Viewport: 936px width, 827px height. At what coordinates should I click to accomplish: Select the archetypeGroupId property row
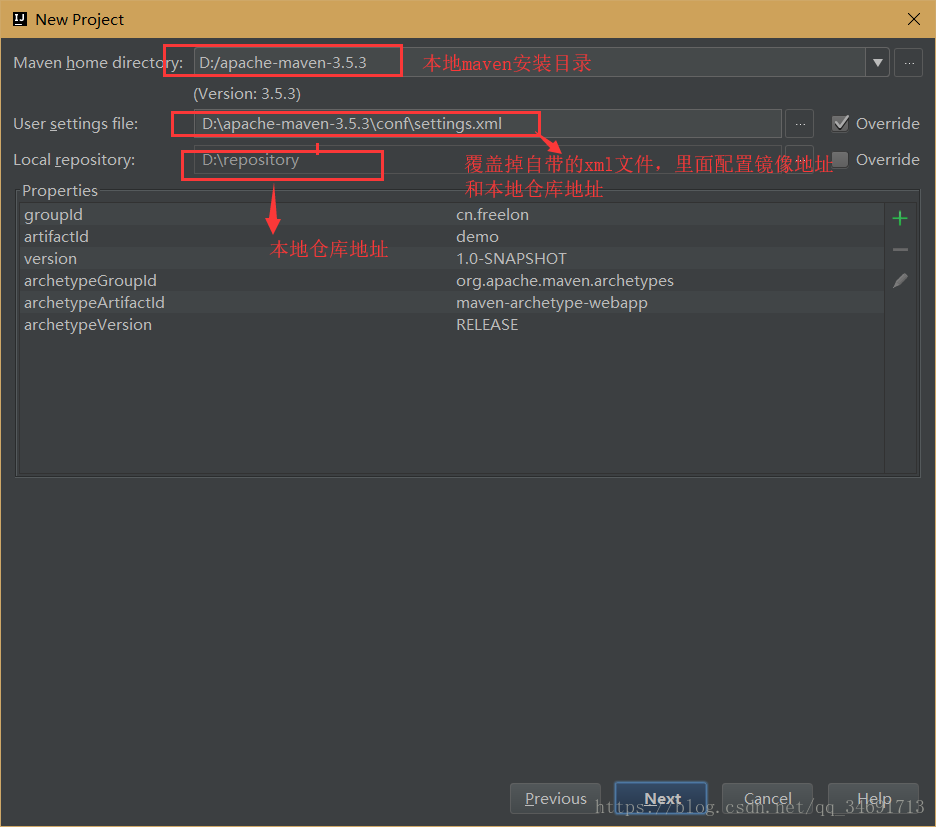pos(452,281)
